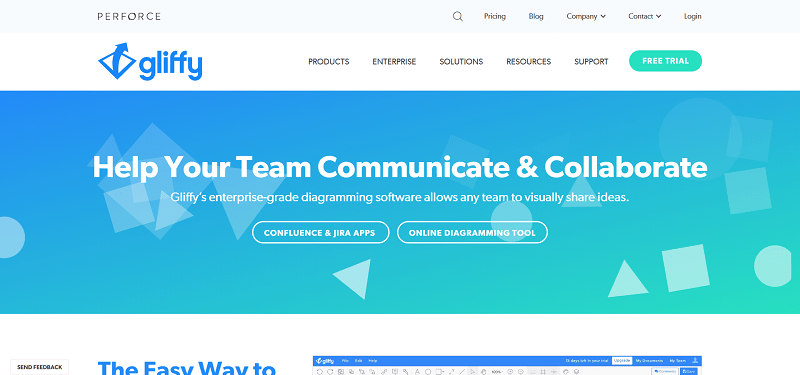The height and width of the screenshot is (375, 800).
Task: Click the zoom in icon in the editor screenshot
Action: tap(510, 372)
